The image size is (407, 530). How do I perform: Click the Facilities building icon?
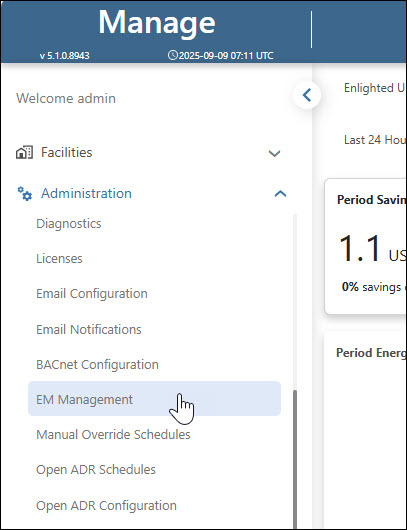click(24, 152)
